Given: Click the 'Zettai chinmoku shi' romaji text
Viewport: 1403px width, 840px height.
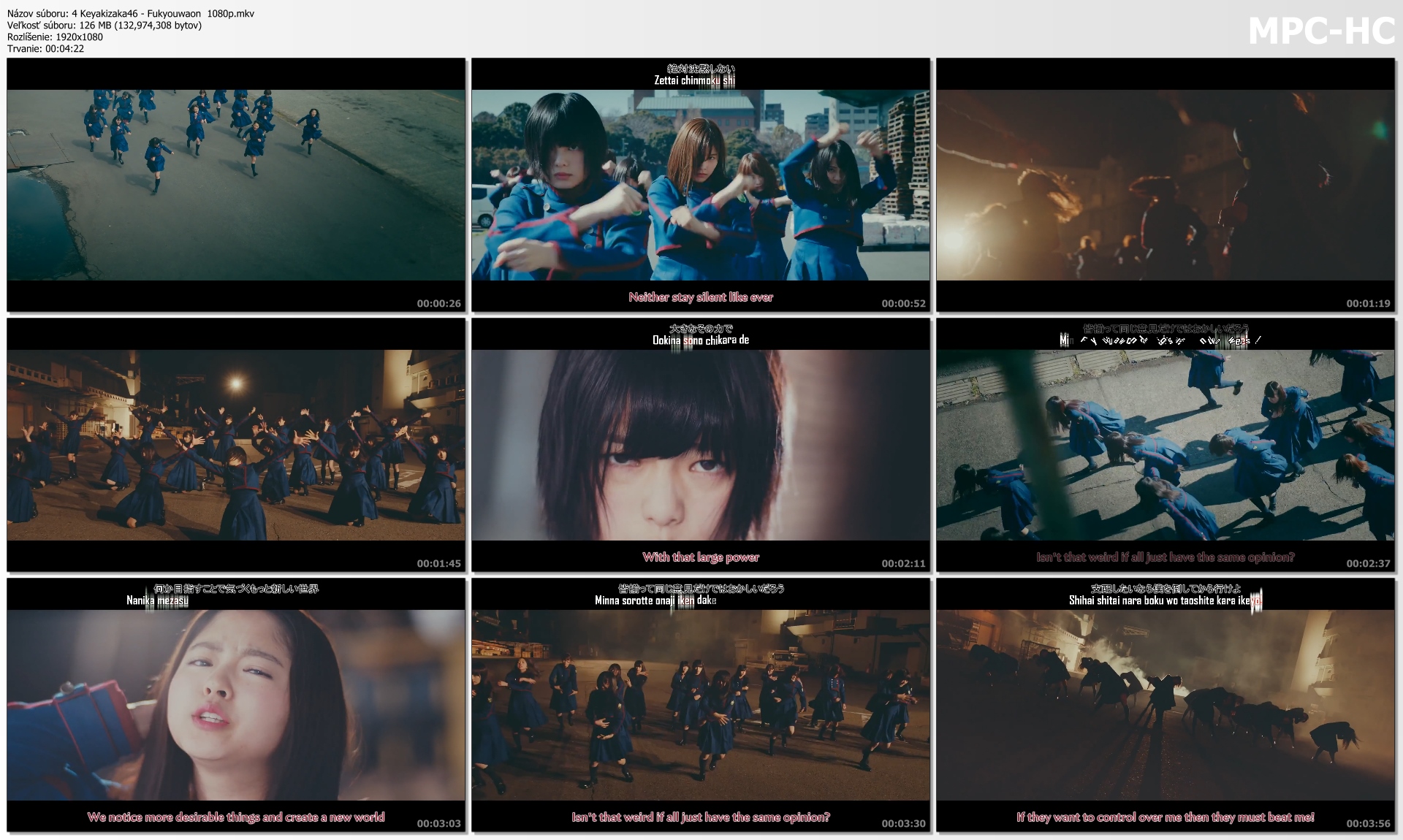Looking at the screenshot, I should coord(694,80).
